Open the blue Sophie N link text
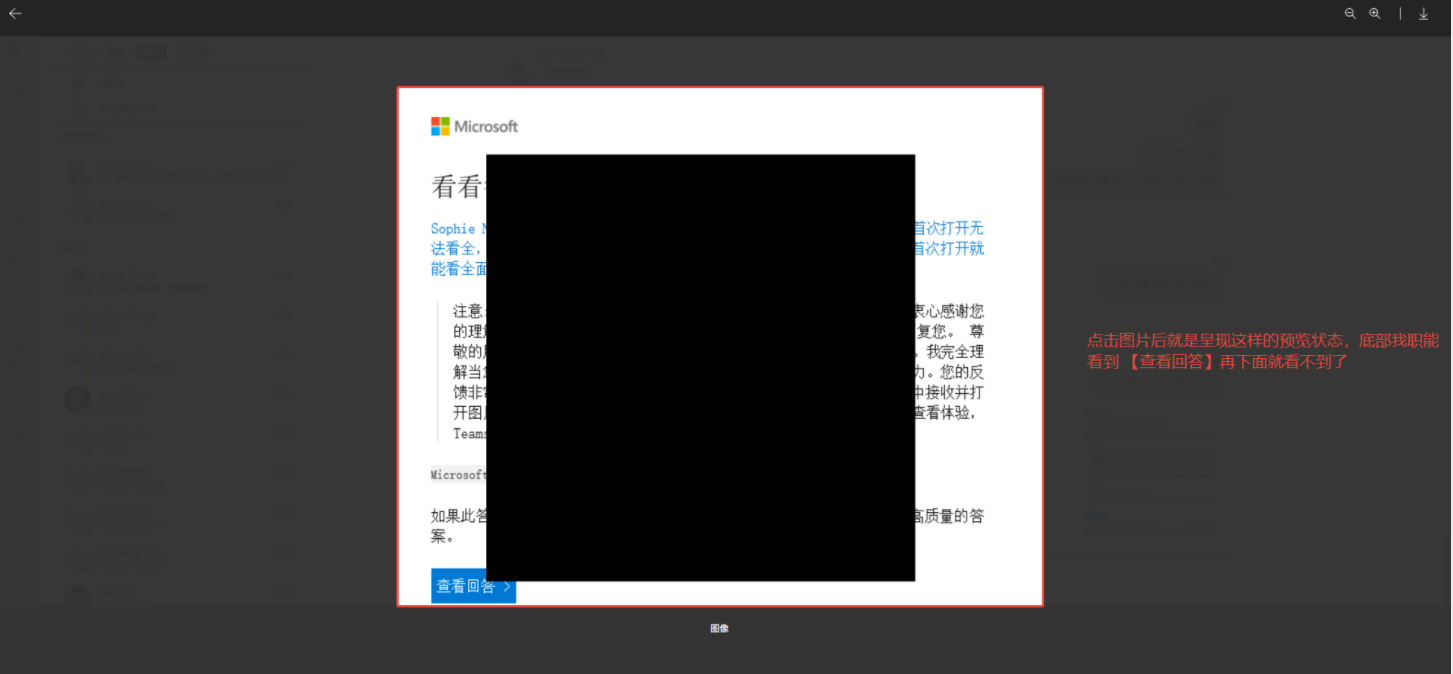Screen dimensions: 1453x674 point(459,229)
